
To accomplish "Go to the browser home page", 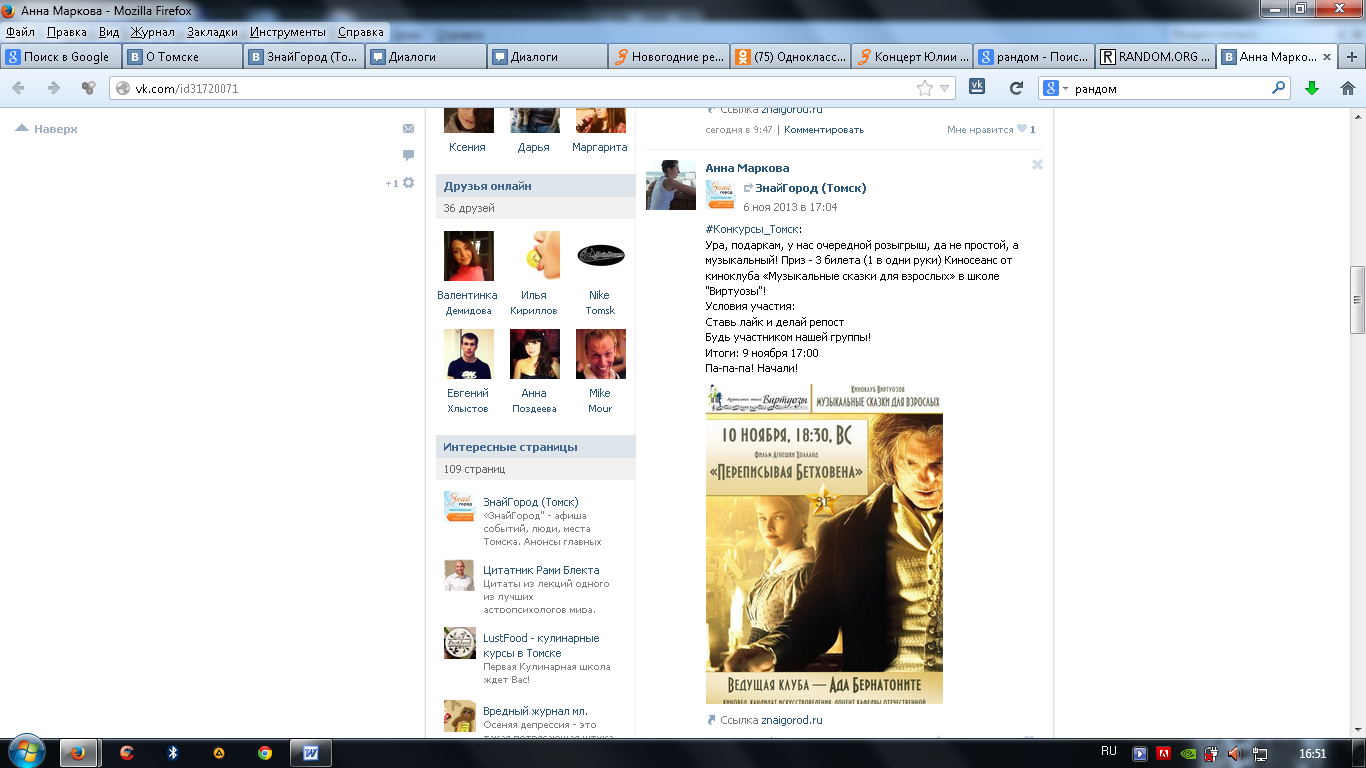I will (x=1347, y=88).
